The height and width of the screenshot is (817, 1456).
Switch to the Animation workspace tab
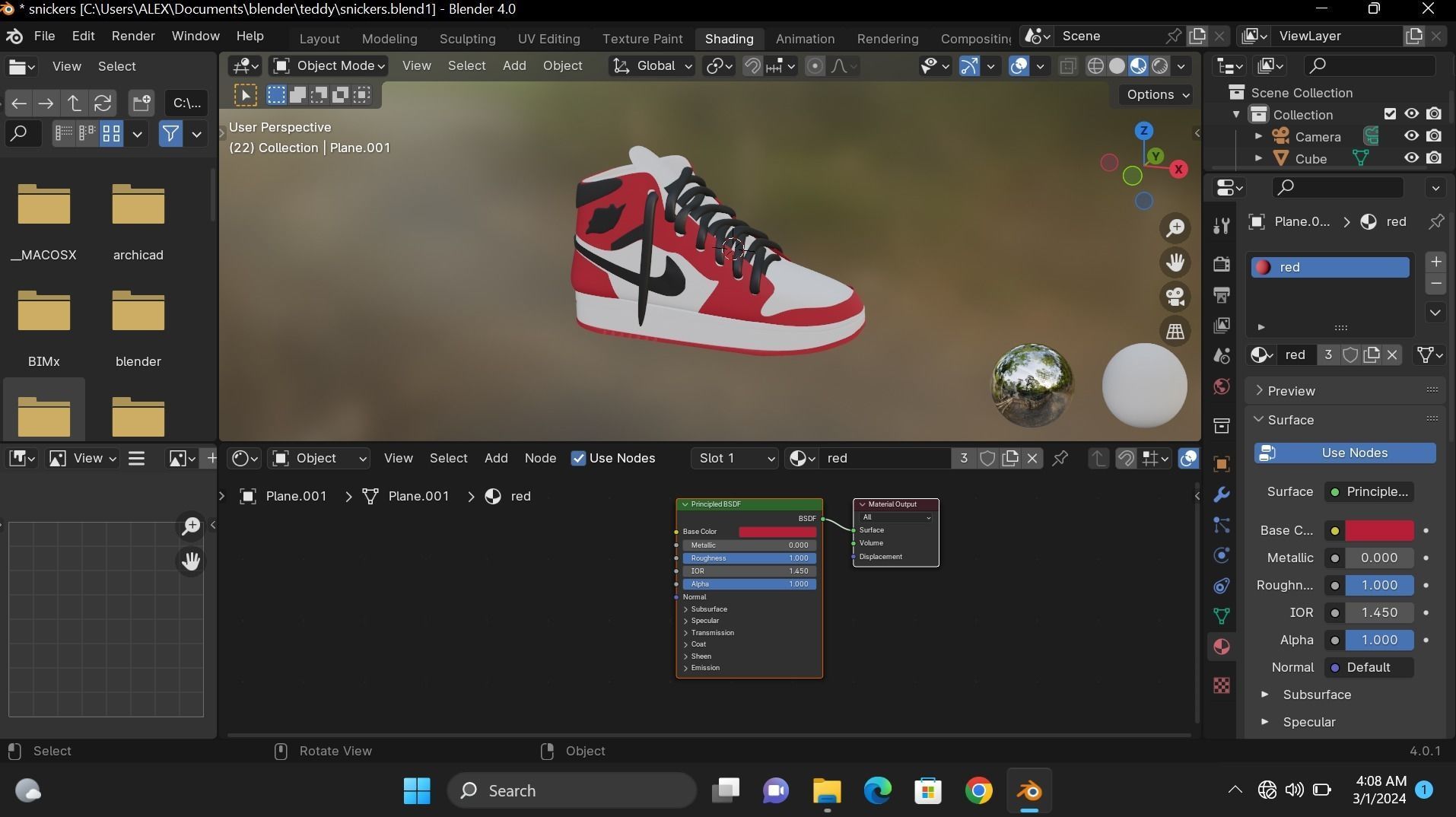tap(805, 39)
